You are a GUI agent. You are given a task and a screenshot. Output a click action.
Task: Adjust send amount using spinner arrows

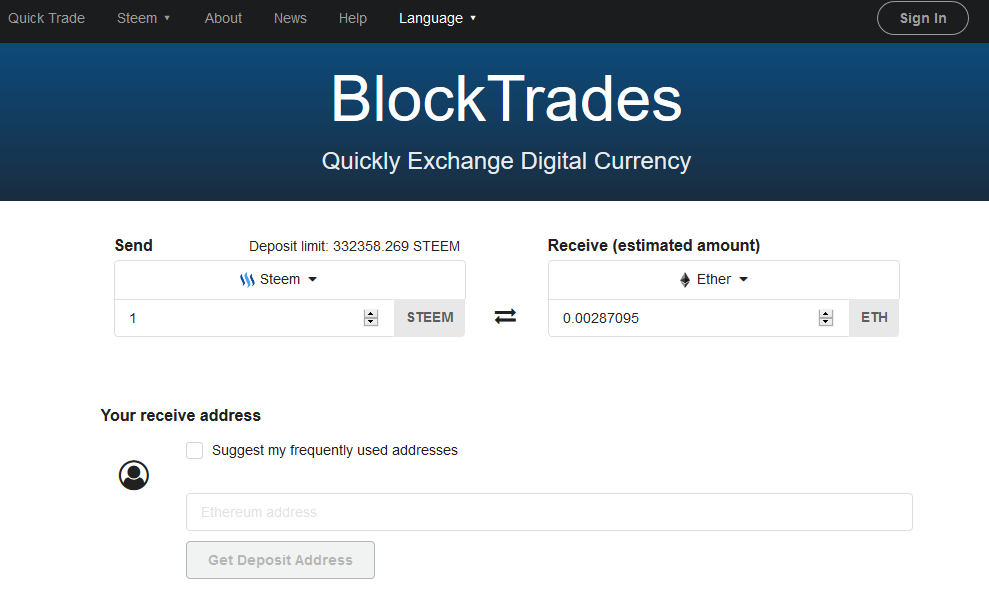tap(371, 318)
